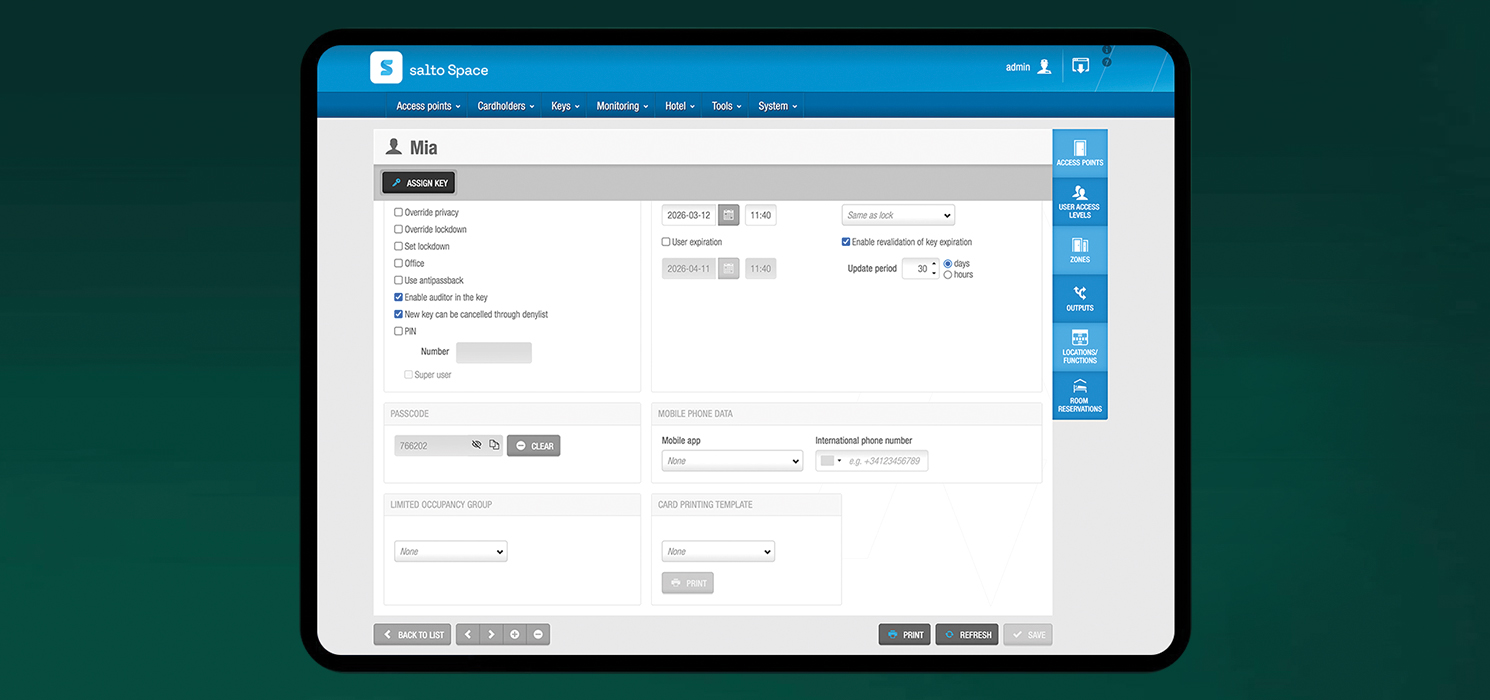Click the PIN Number input field
This screenshot has height=700, width=1490.
click(494, 352)
